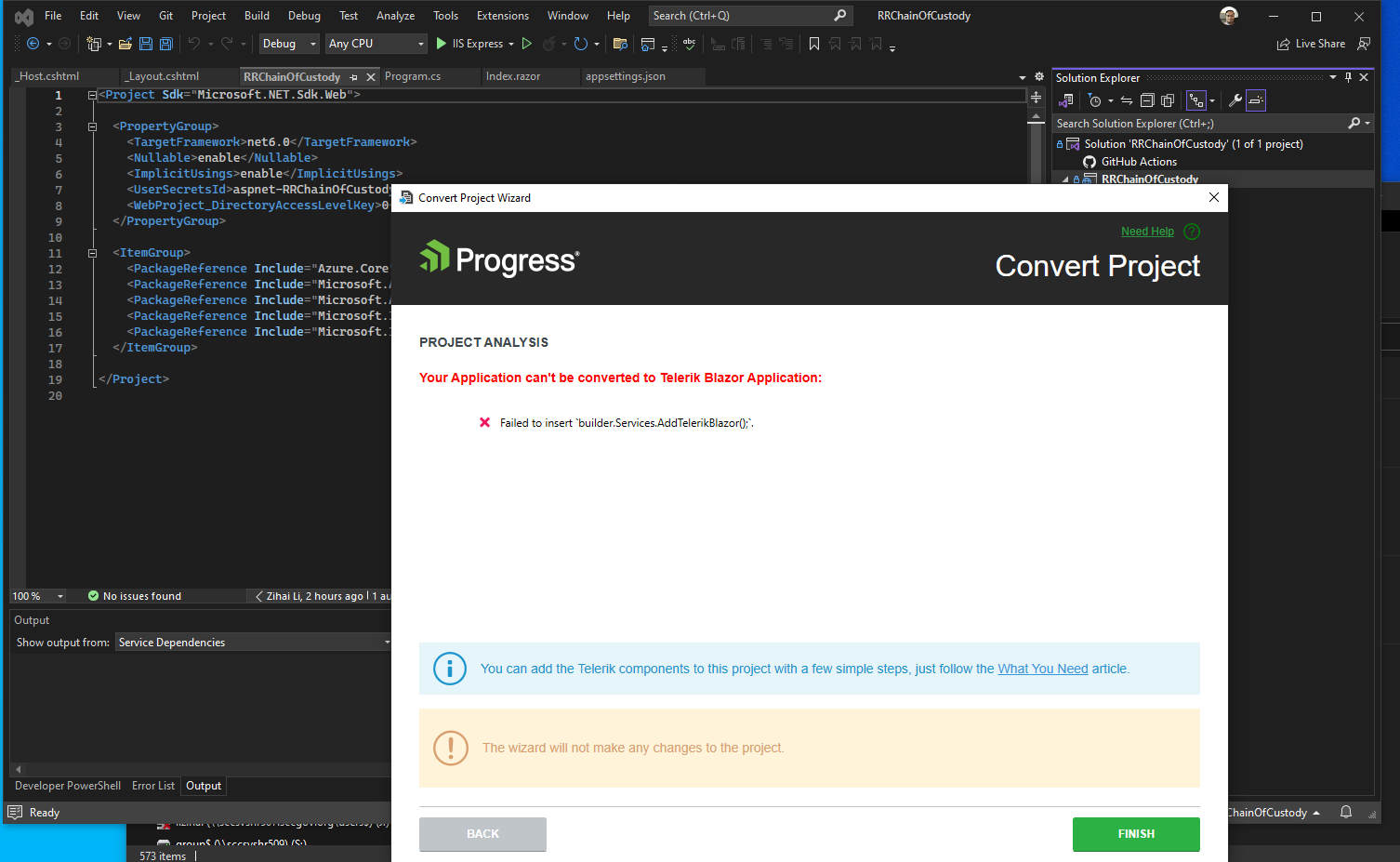Click the Need Help question mark icon

(1192, 232)
